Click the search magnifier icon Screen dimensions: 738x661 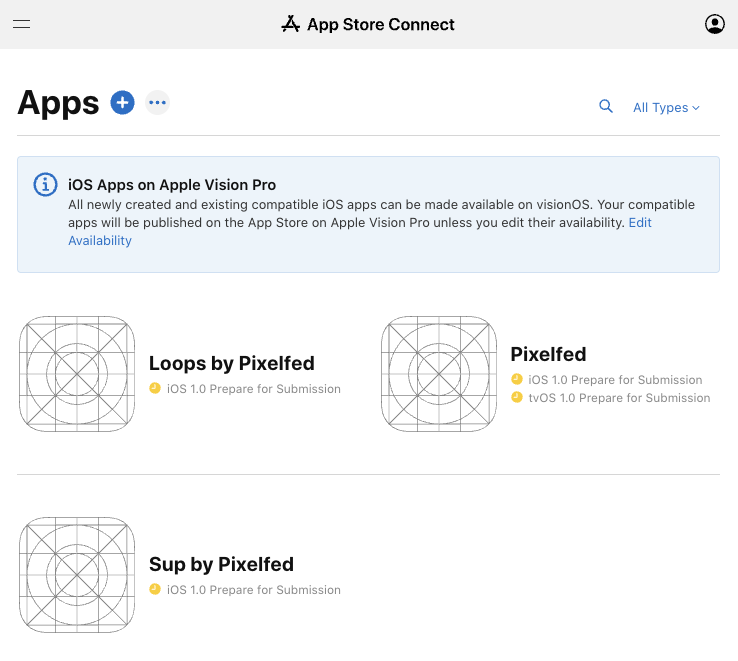point(606,106)
